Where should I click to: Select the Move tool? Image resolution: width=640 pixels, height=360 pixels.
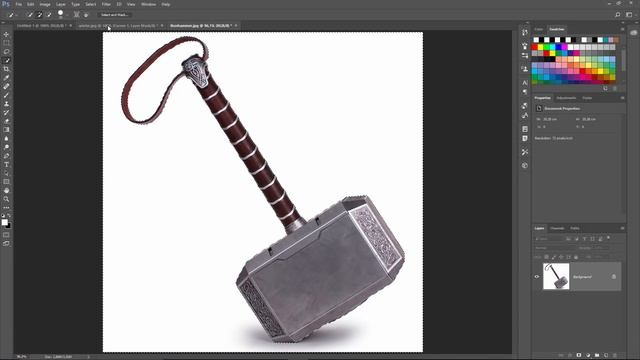(x=6, y=34)
